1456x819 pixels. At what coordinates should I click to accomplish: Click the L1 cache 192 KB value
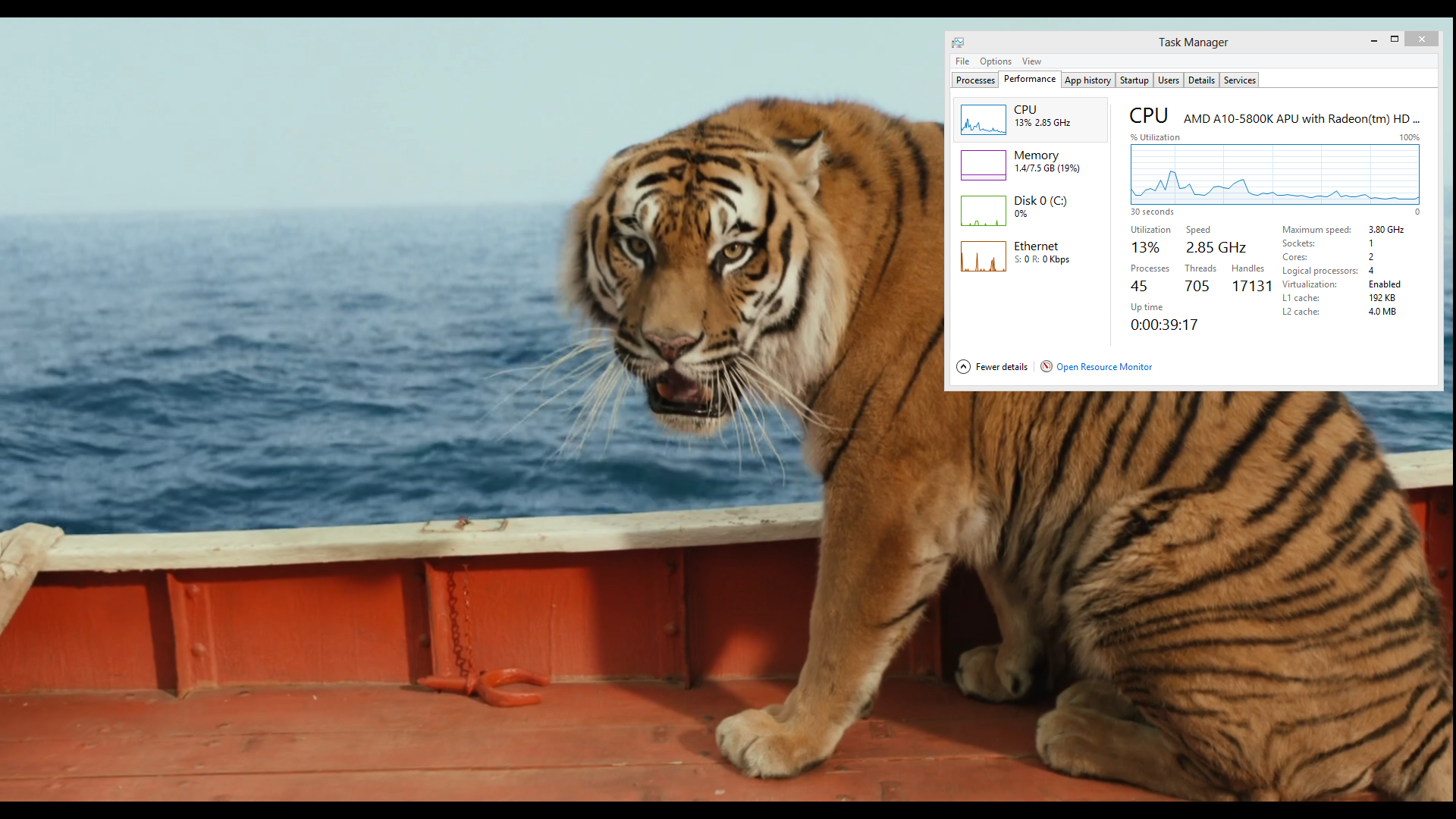tap(1382, 298)
